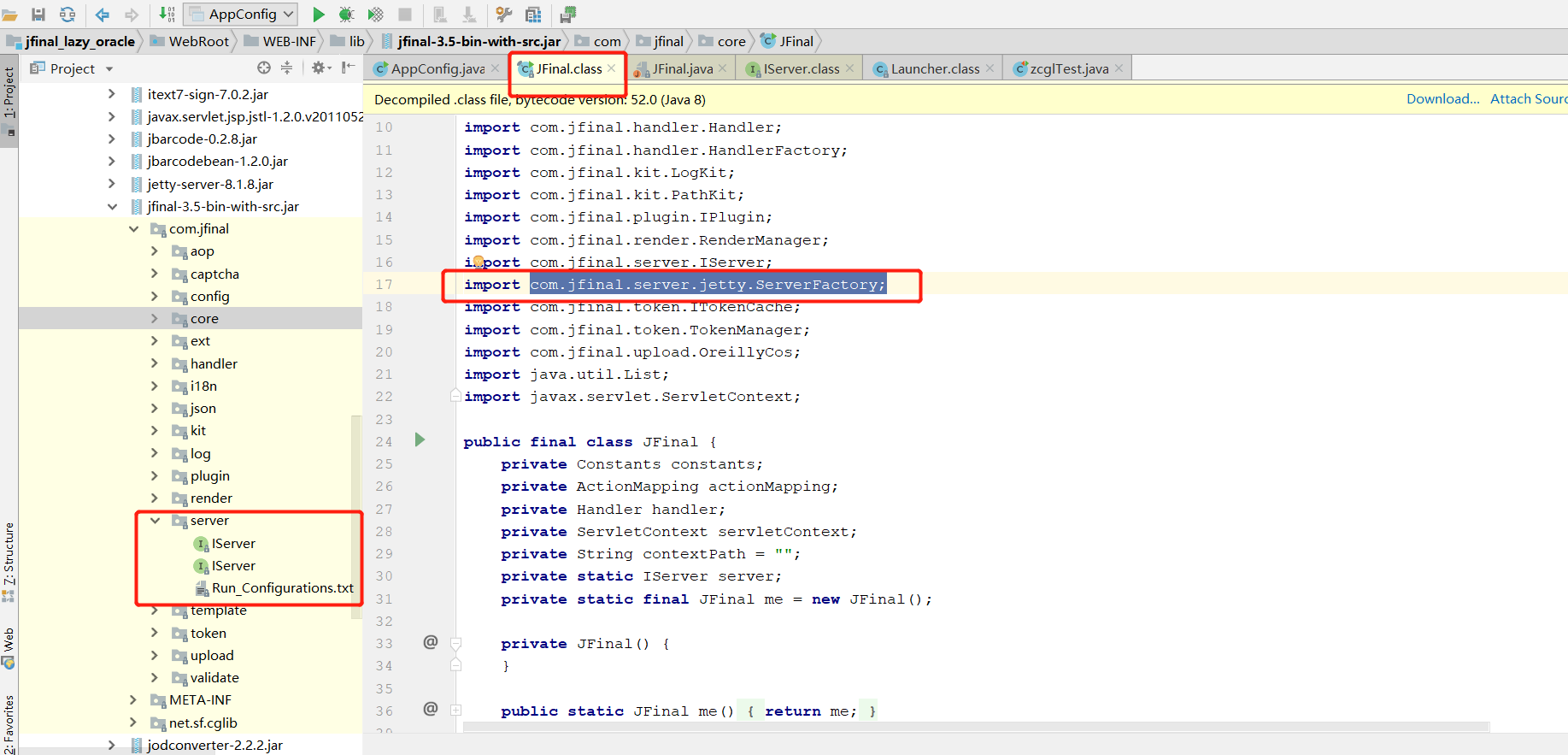1568x755 pixels.
Task: Collapse the server package node
Action: [155, 520]
